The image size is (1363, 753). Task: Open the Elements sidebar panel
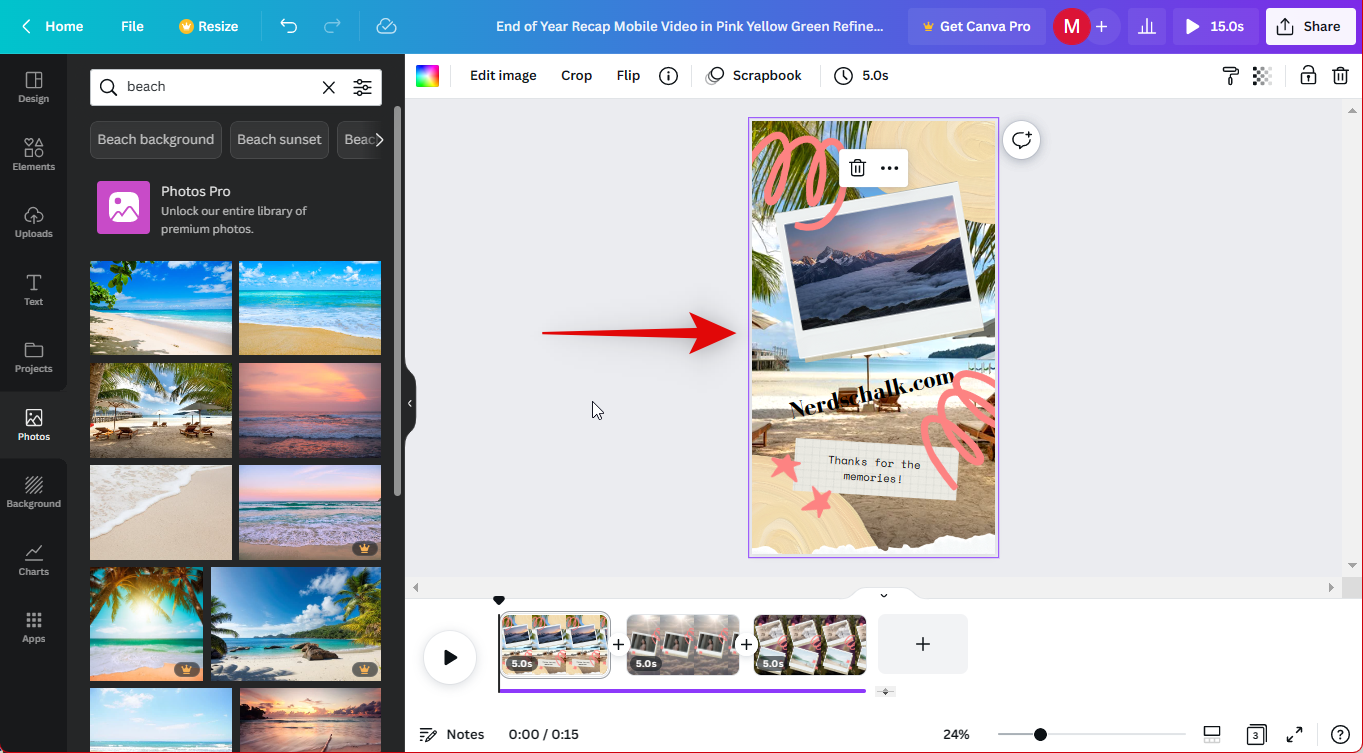33,154
